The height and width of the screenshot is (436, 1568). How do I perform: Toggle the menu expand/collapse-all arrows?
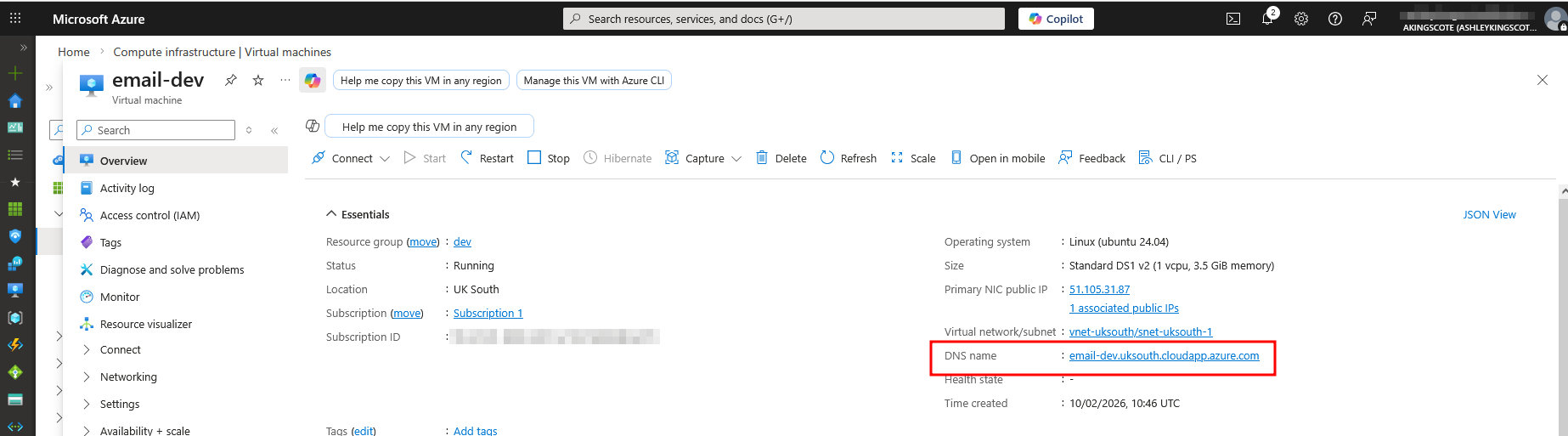coord(249,130)
